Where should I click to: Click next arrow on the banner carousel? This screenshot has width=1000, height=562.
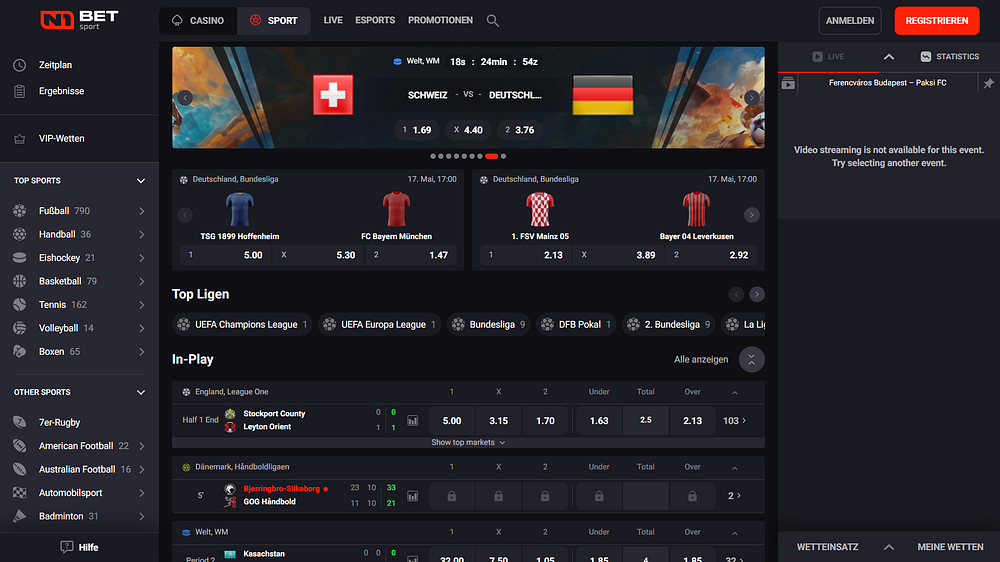(752, 98)
